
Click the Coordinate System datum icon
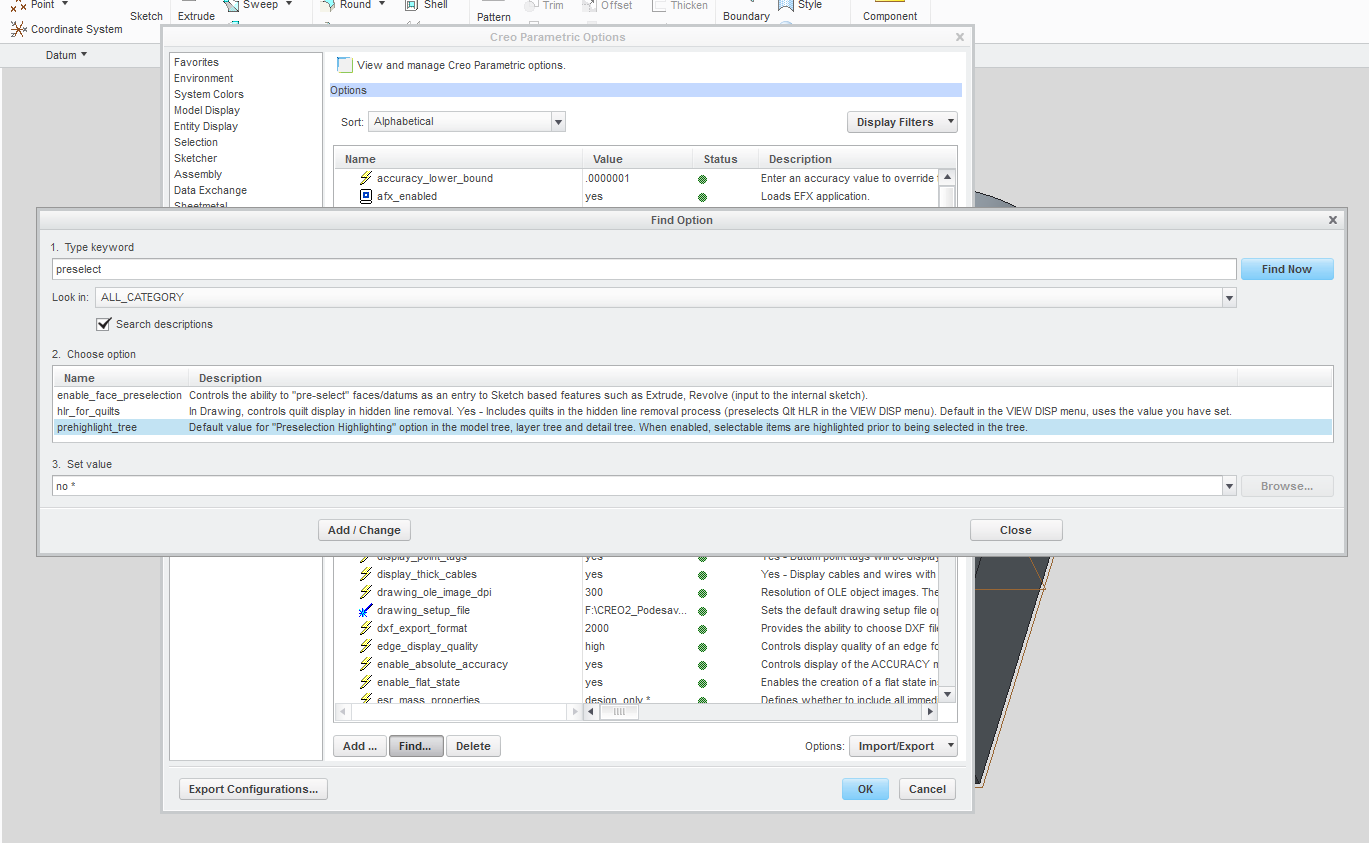coord(18,29)
